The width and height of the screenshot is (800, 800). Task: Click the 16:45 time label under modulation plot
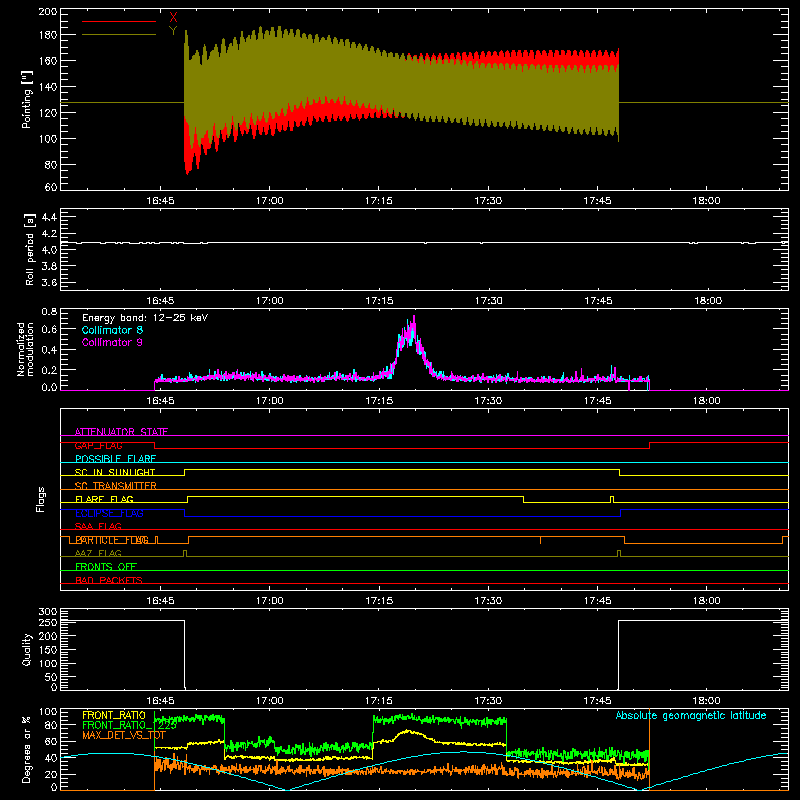160,401
